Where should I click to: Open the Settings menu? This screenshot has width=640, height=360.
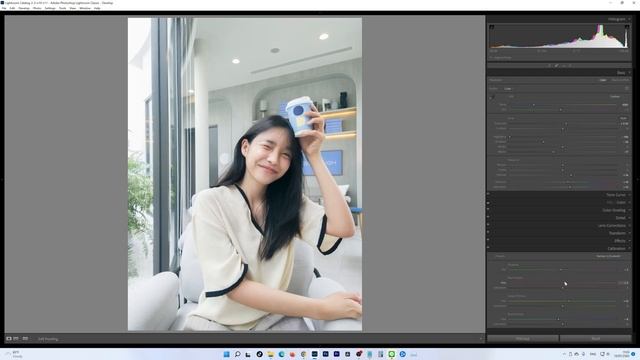click(x=50, y=8)
